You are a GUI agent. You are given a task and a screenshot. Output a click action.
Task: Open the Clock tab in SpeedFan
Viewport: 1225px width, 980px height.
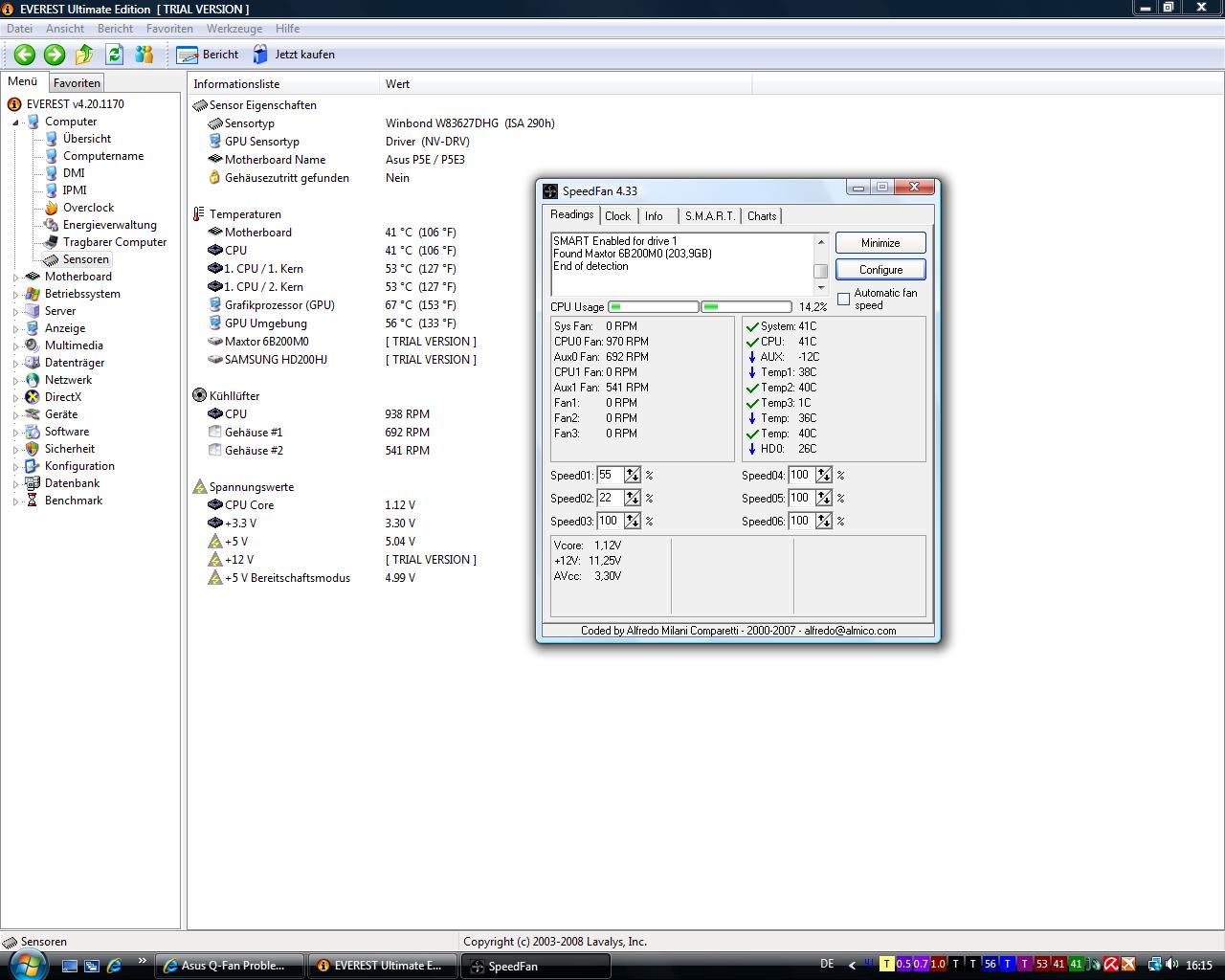click(617, 216)
